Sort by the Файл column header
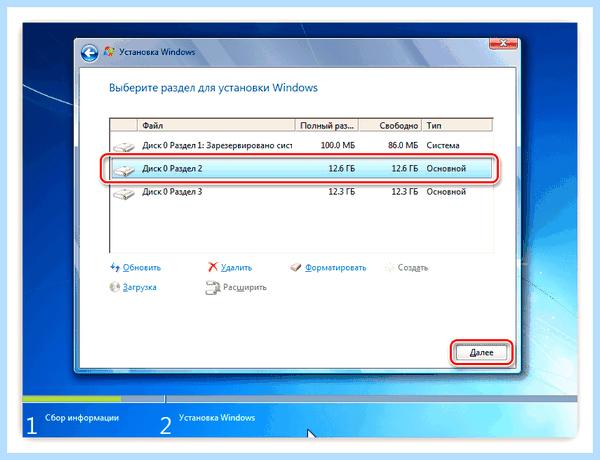The height and width of the screenshot is (460, 600). coord(216,125)
